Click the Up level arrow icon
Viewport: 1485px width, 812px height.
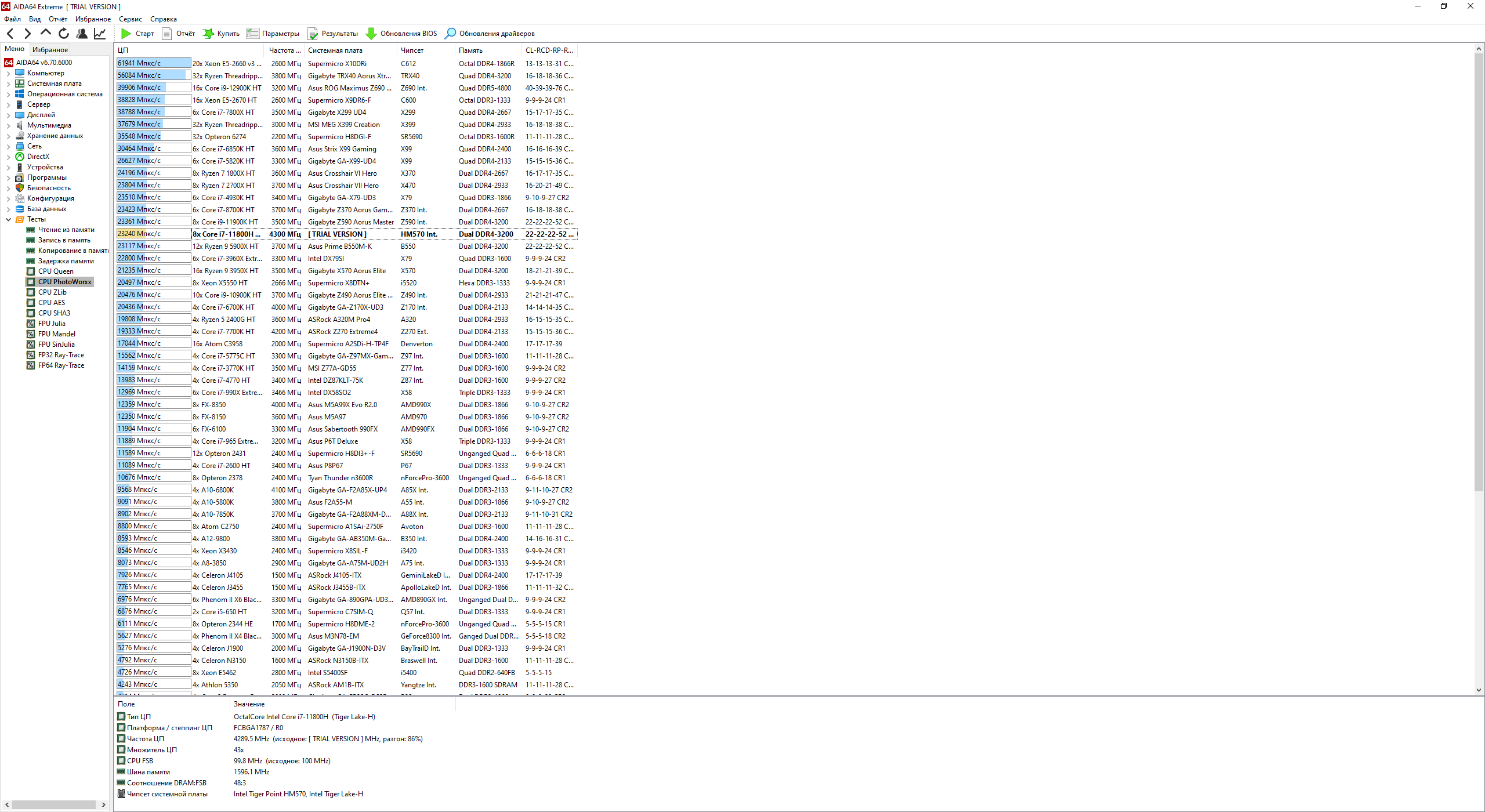46,33
